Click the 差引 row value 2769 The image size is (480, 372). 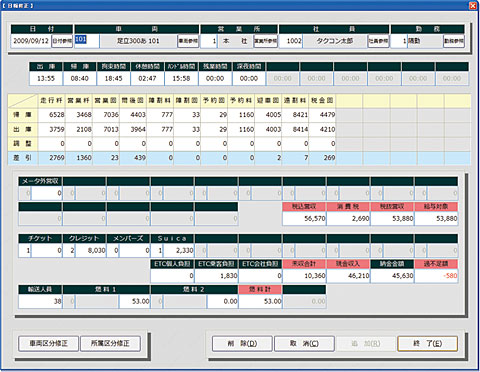coord(52,158)
